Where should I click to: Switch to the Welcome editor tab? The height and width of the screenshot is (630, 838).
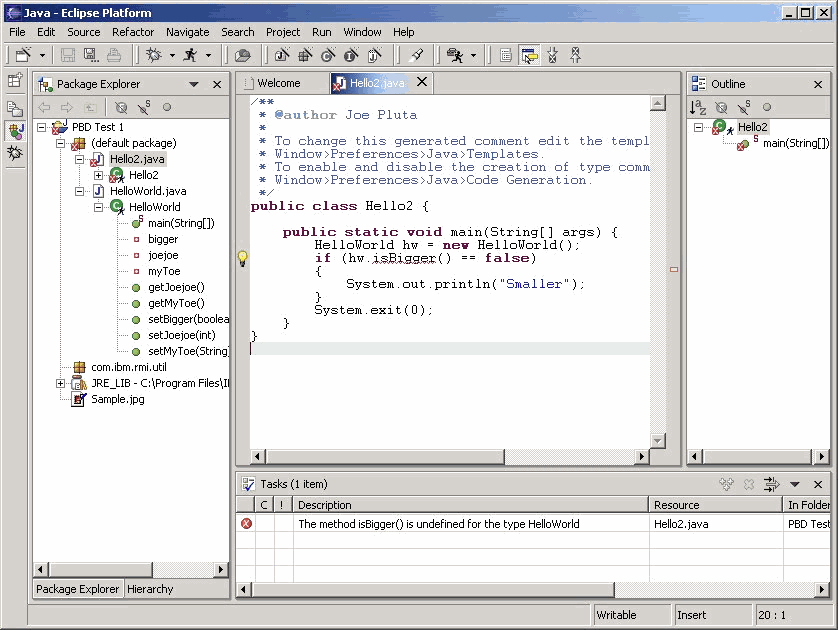tap(278, 83)
